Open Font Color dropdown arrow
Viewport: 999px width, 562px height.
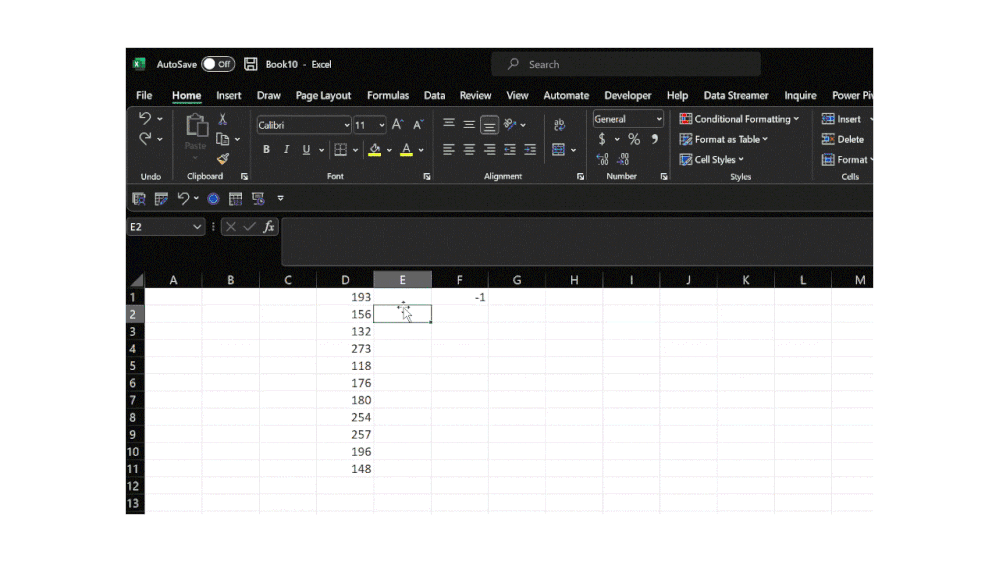[421, 150]
